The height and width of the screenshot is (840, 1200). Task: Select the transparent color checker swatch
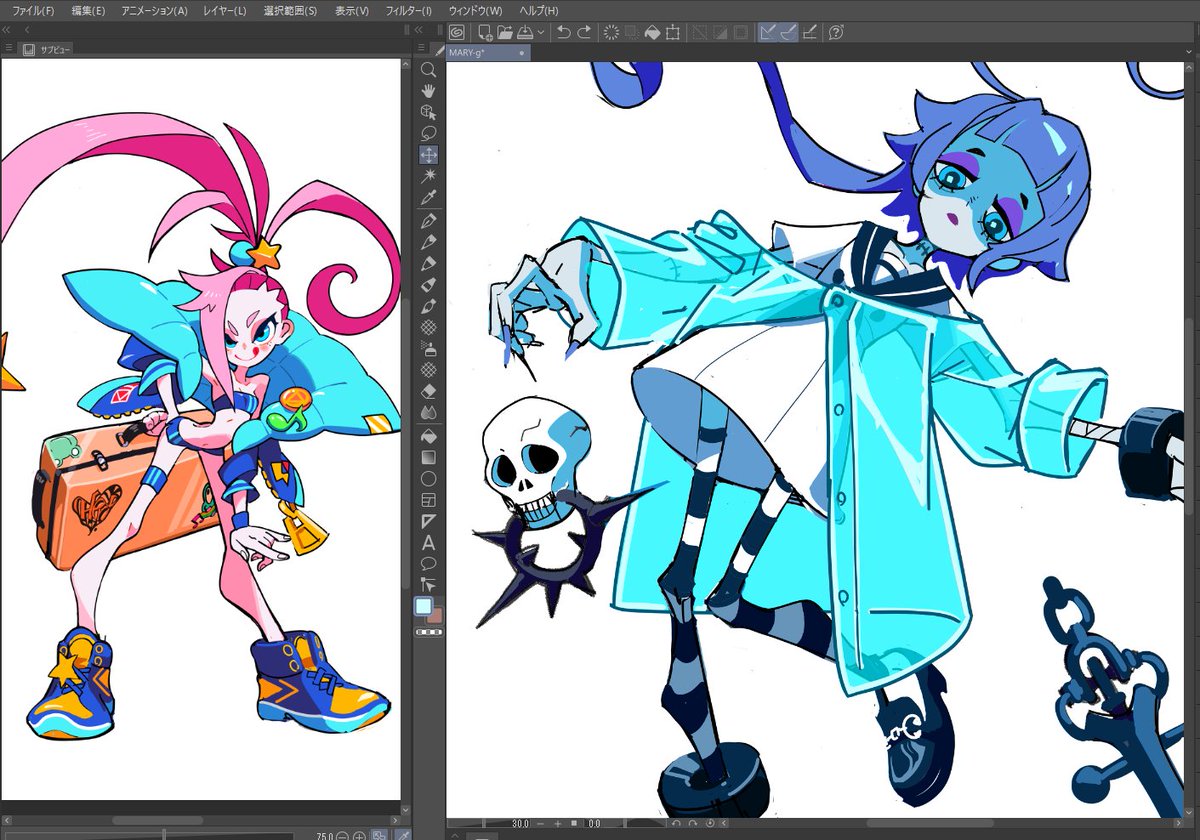[428, 631]
